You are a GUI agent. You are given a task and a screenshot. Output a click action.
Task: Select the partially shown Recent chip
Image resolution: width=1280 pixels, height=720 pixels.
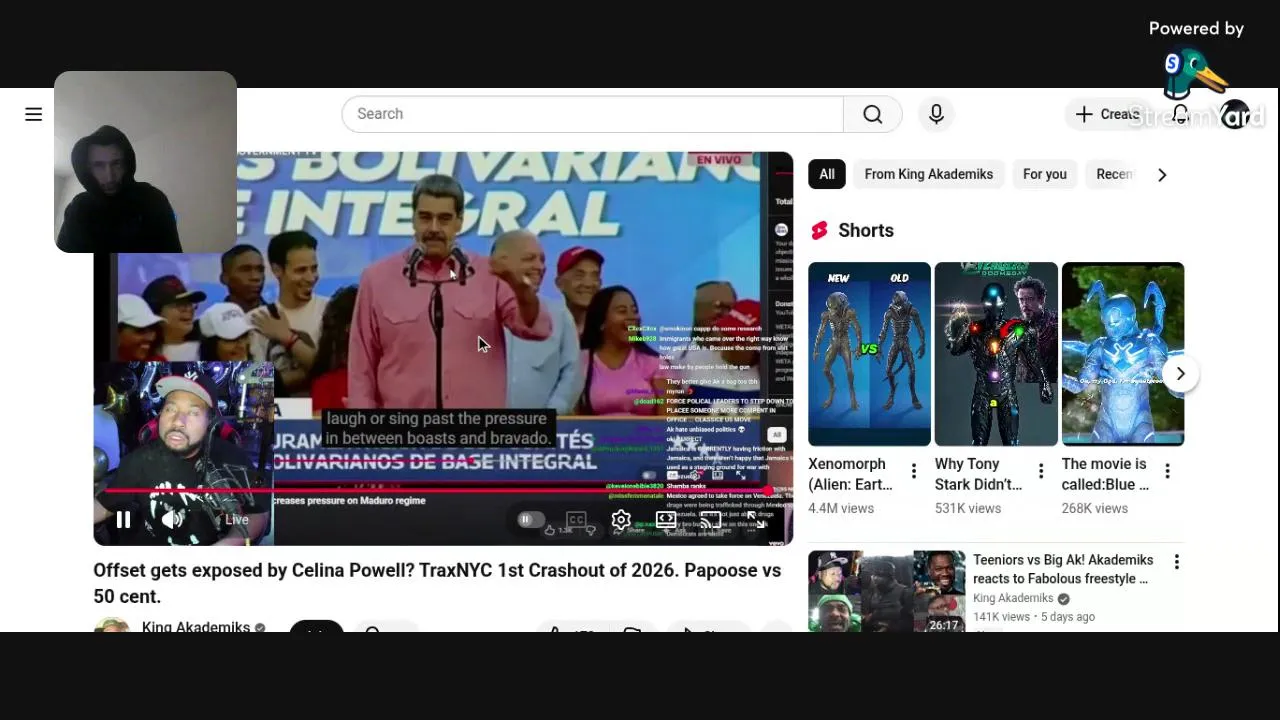click(x=1113, y=174)
